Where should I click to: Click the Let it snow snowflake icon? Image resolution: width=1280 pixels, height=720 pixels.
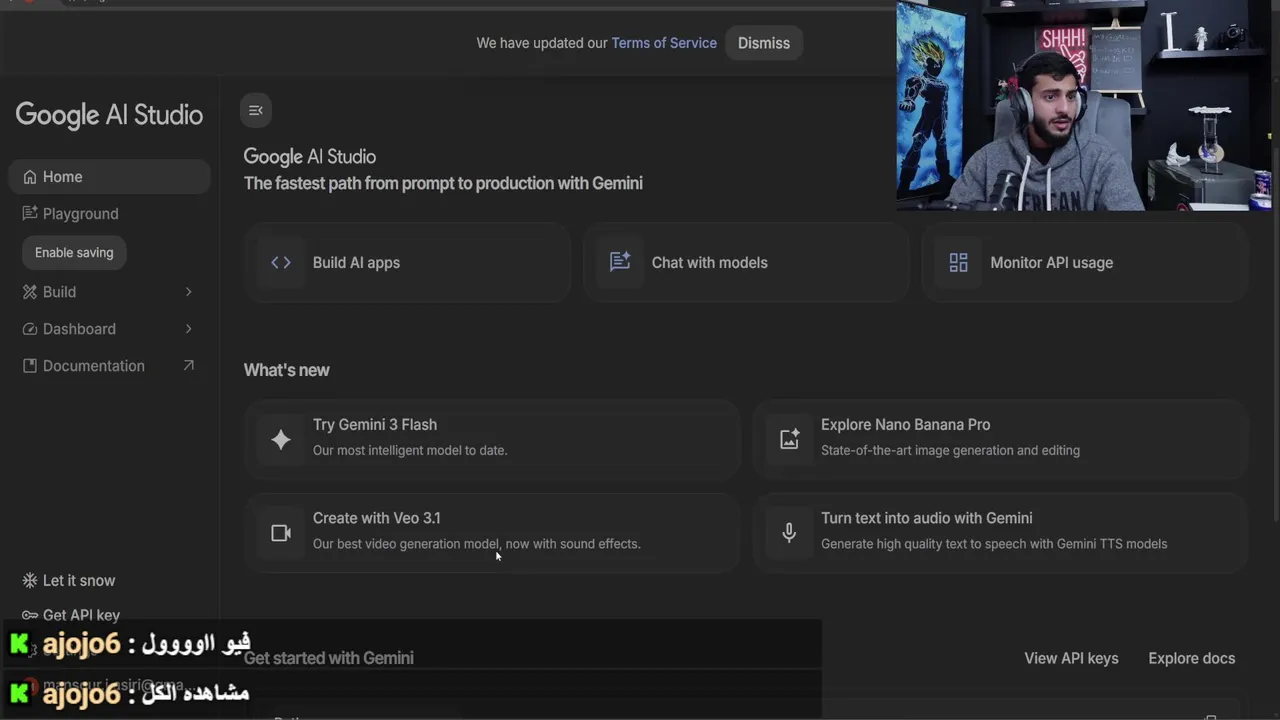pos(30,581)
